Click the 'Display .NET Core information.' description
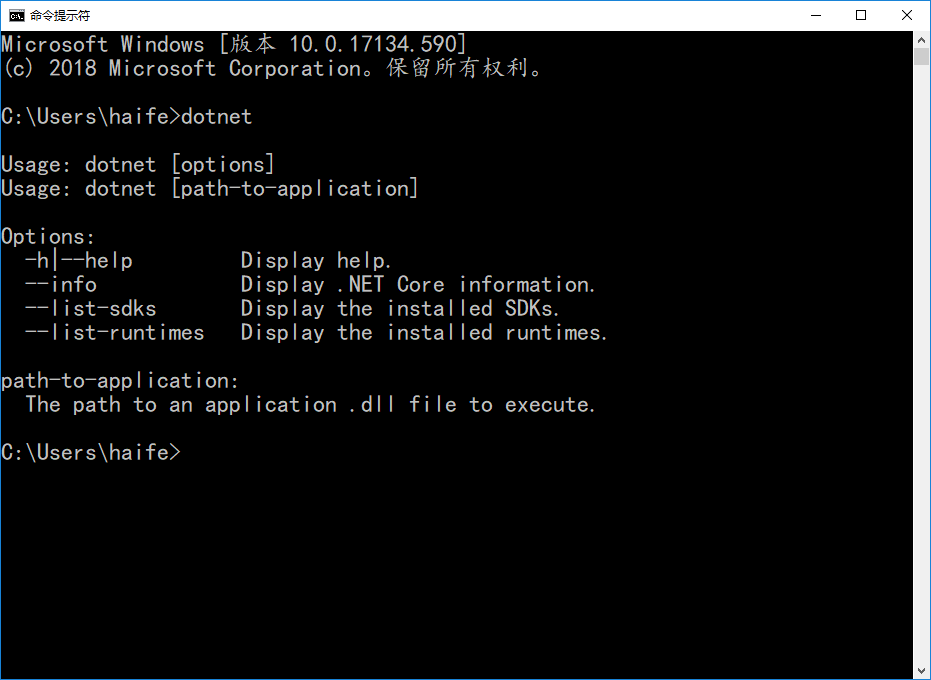This screenshot has height=680, width=931. 418,285
